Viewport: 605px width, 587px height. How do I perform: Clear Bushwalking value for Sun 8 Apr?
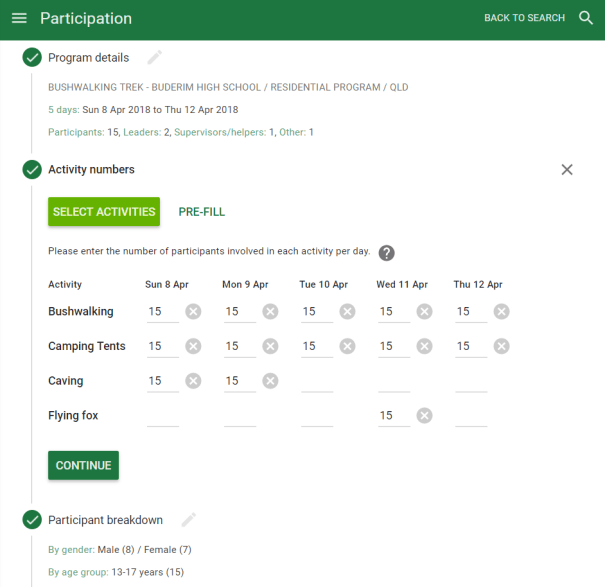pos(193,312)
